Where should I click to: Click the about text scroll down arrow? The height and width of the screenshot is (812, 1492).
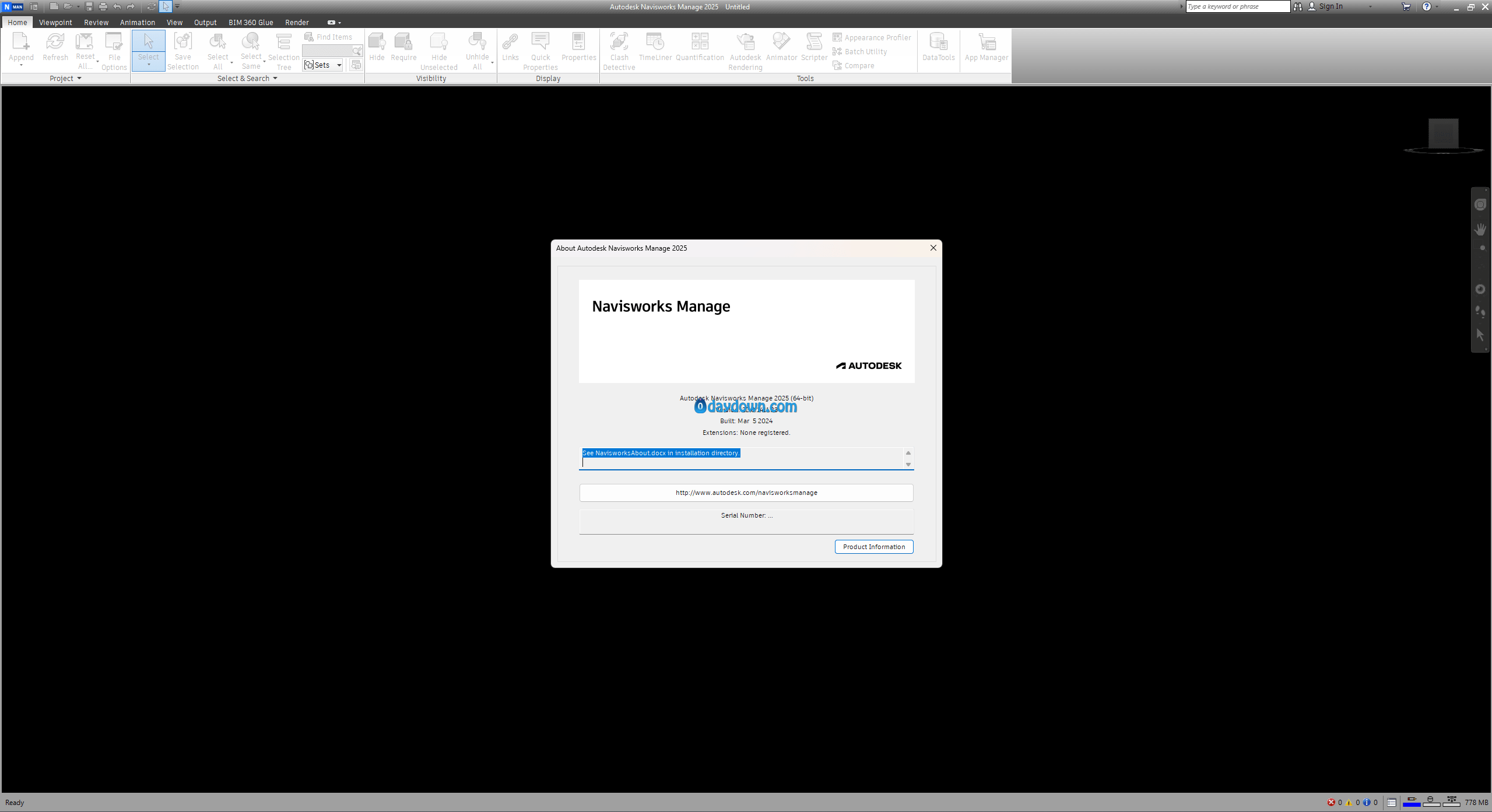tap(908, 465)
